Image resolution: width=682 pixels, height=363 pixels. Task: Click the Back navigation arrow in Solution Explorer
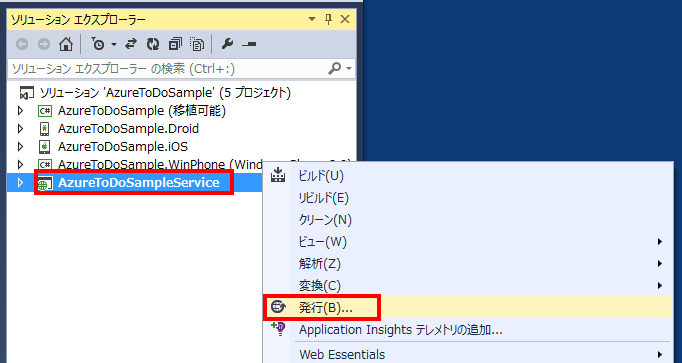22,44
